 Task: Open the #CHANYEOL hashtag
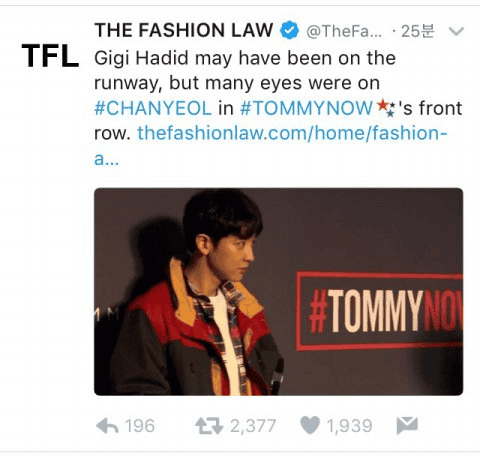coord(153,108)
